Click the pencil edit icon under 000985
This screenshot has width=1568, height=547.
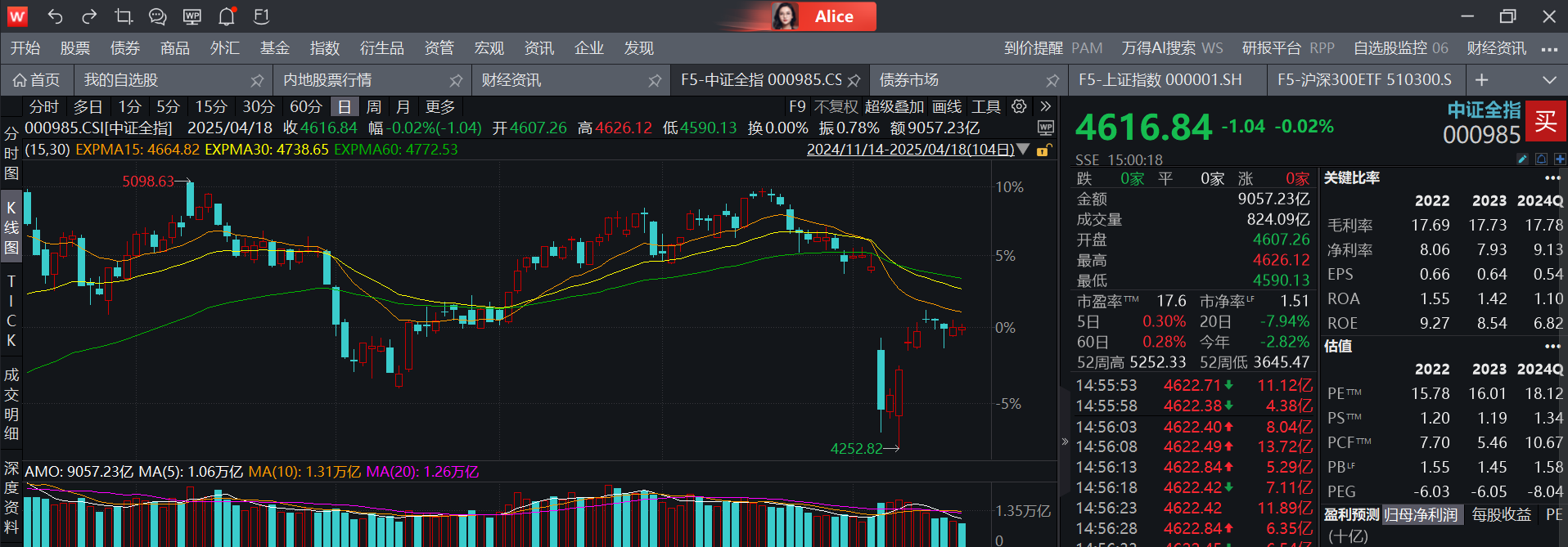1522,159
